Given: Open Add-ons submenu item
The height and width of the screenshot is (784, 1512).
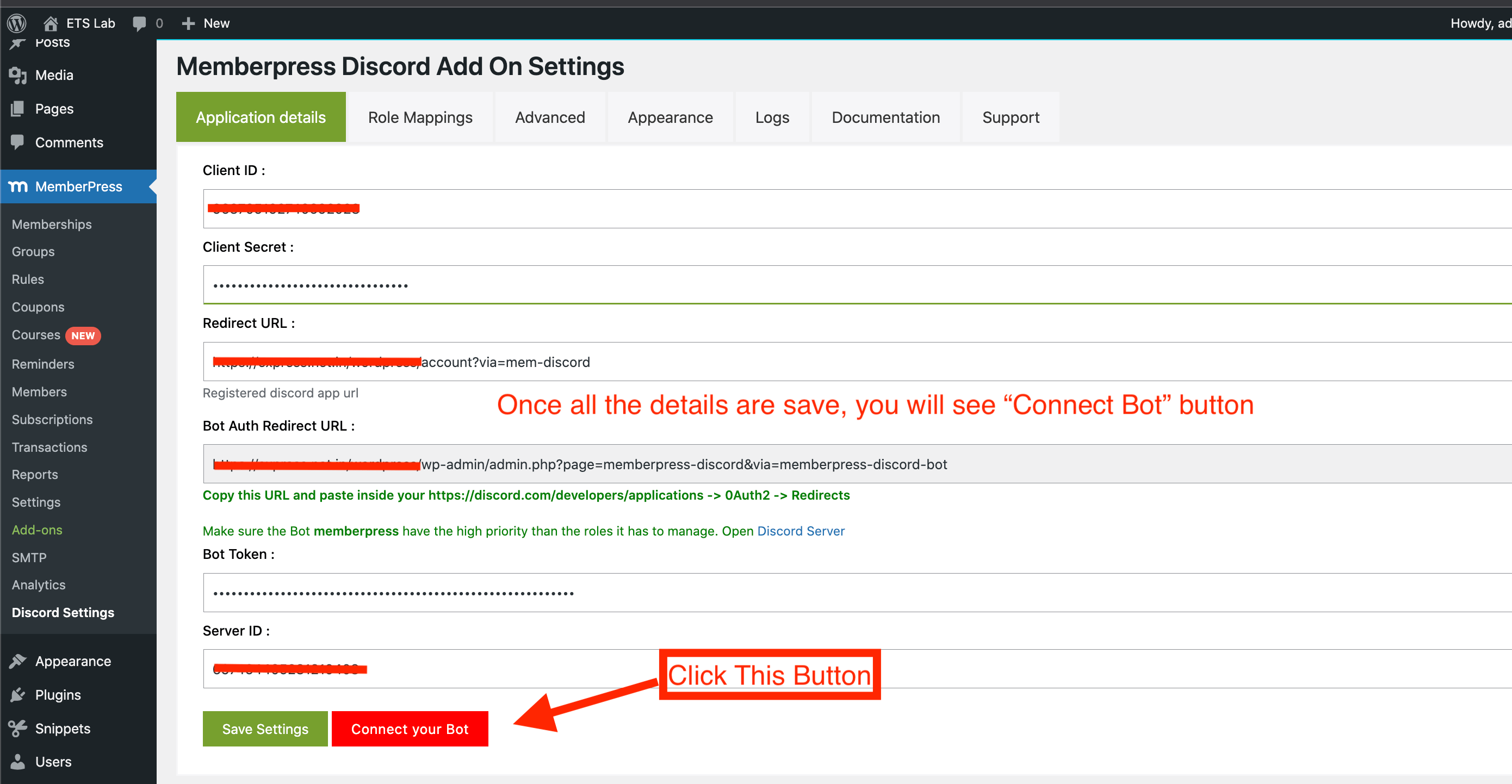Looking at the screenshot, I should pyautogui.click(x=37, y=530).
